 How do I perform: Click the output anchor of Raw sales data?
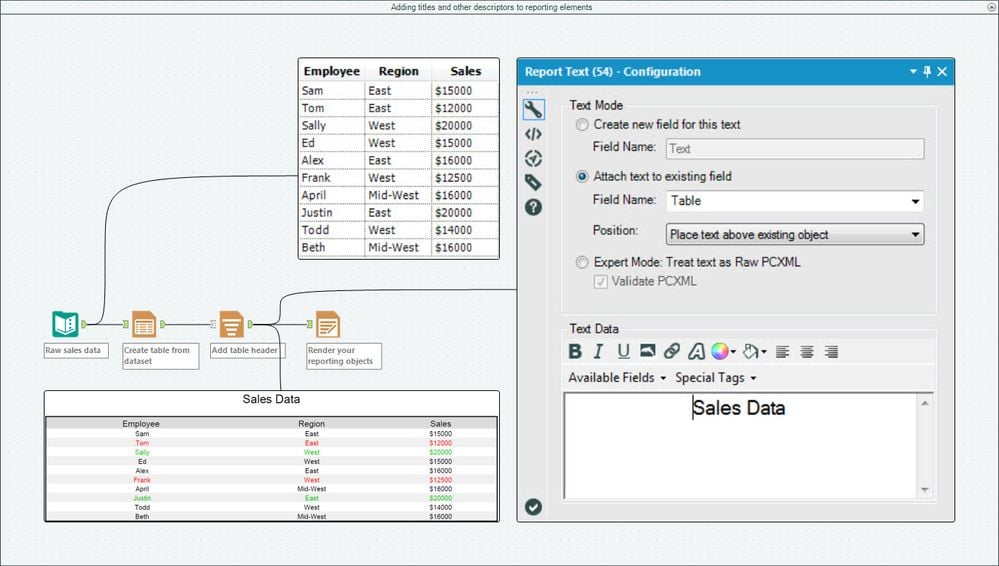tap(84, 324)
